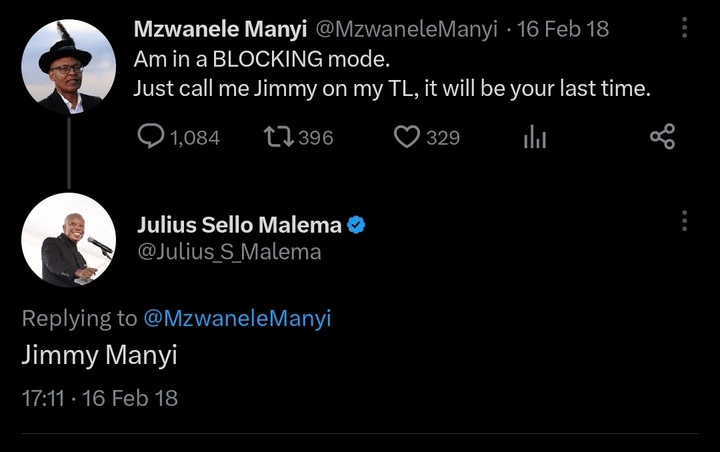Click the 17:11 · 16 Feb 18 timestamp

coord(100,397)
